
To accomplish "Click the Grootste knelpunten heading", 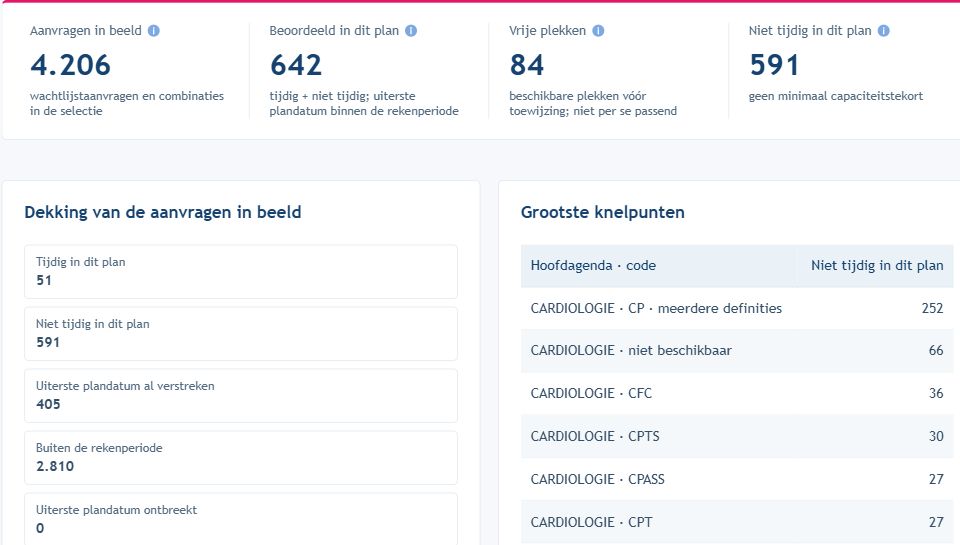I will point(602,212).
